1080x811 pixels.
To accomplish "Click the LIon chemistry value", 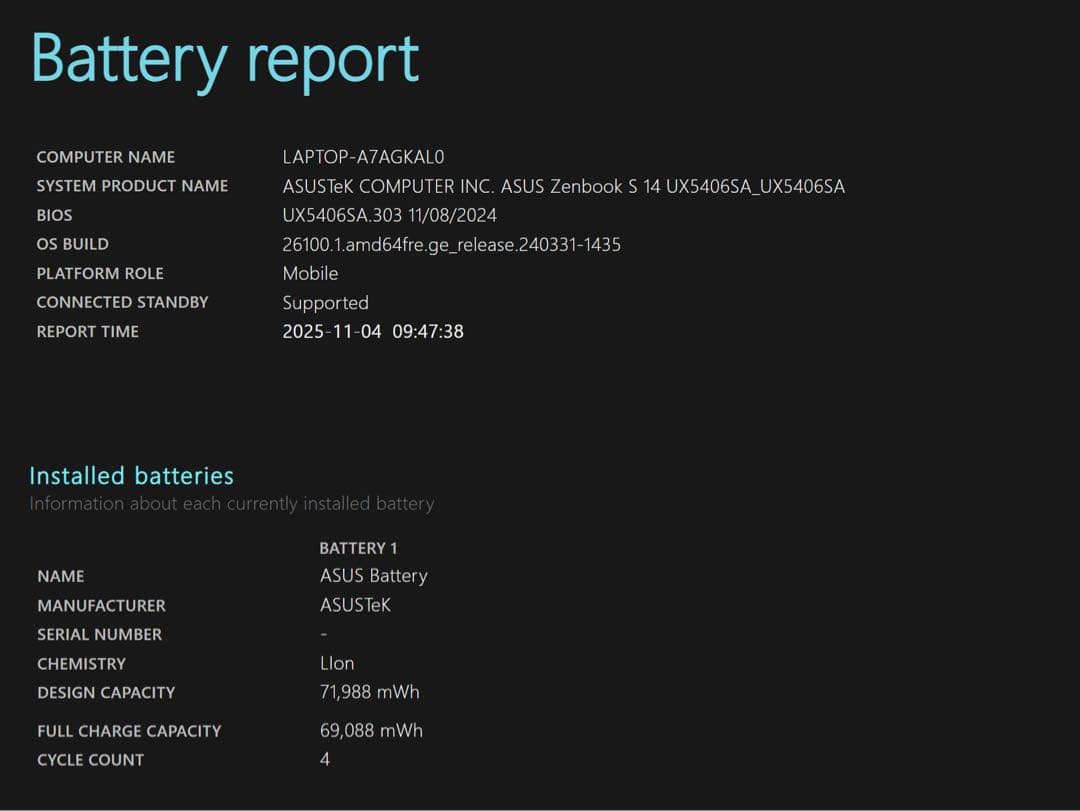I will pos(337,663).
